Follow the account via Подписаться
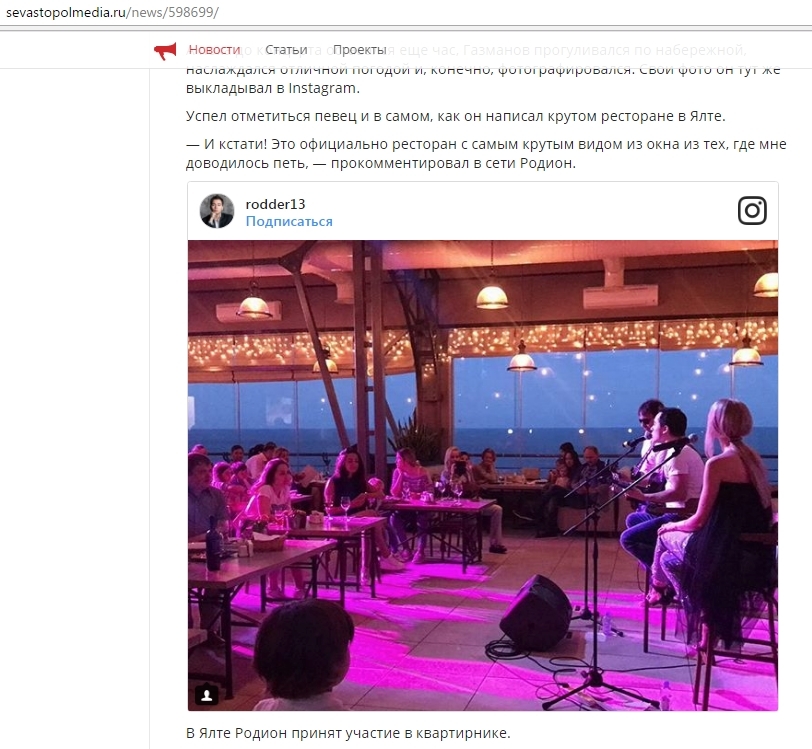This screenshot has height=749, width=812. [x=289, y=222]
